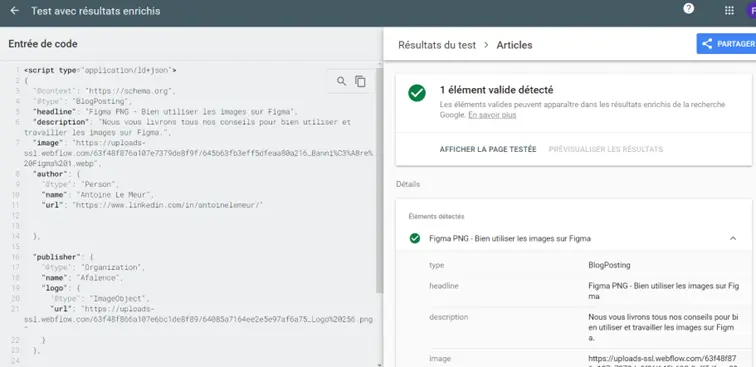
Task: Go to 'Résultats du test' breadcrumb
Action: [x=437, y=45]
